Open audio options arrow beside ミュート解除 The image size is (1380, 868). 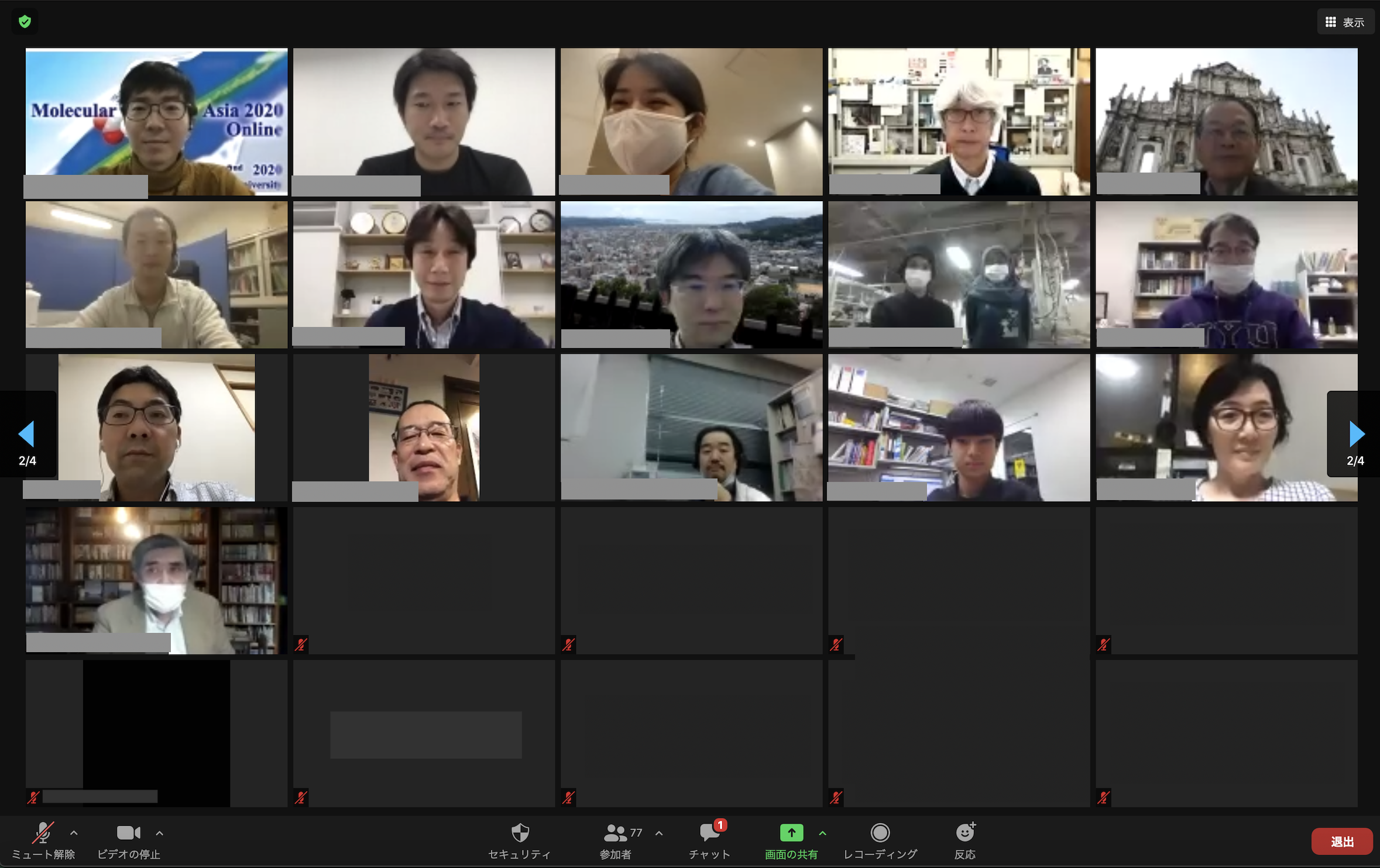pos(74,833)
